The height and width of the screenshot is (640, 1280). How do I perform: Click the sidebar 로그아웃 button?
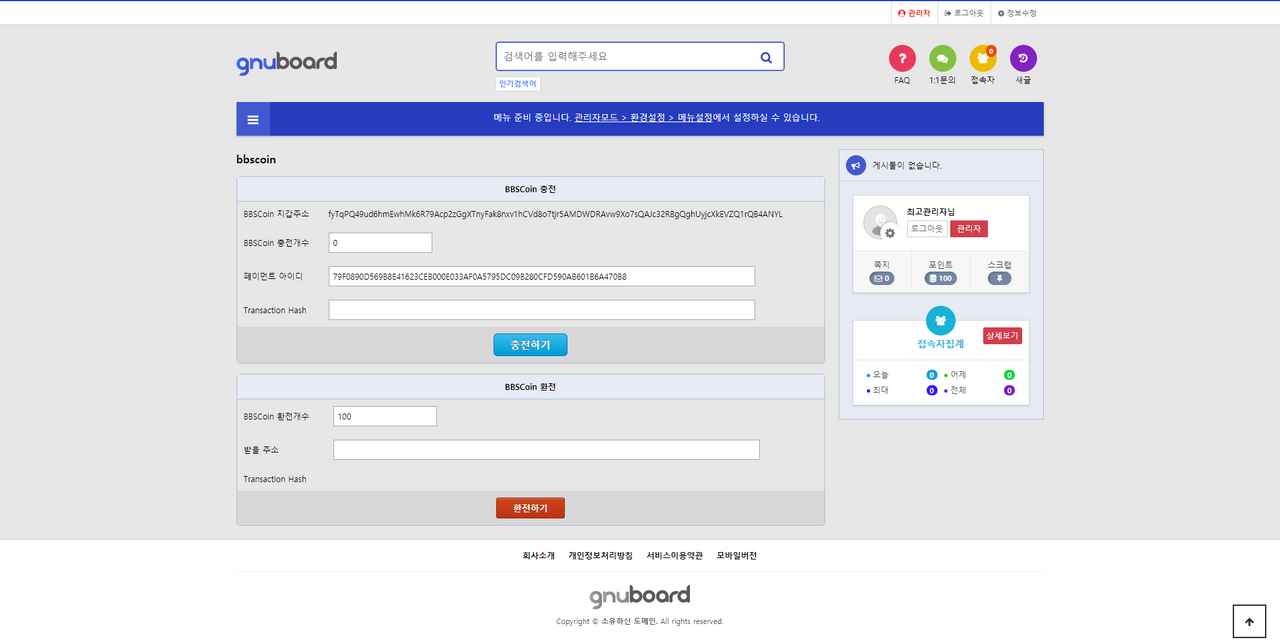pos(927,229)
